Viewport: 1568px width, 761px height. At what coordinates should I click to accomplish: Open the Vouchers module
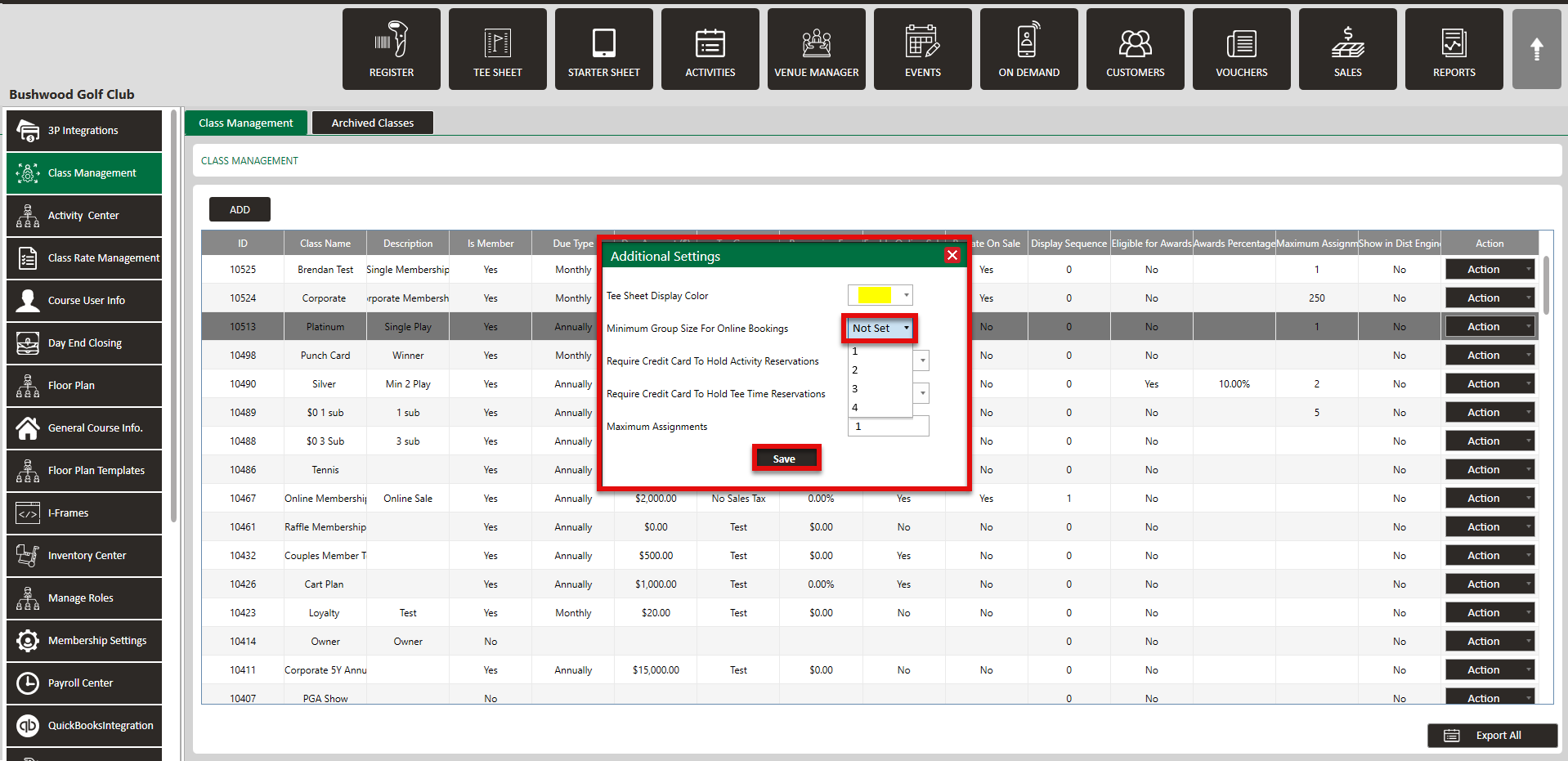1242,49
